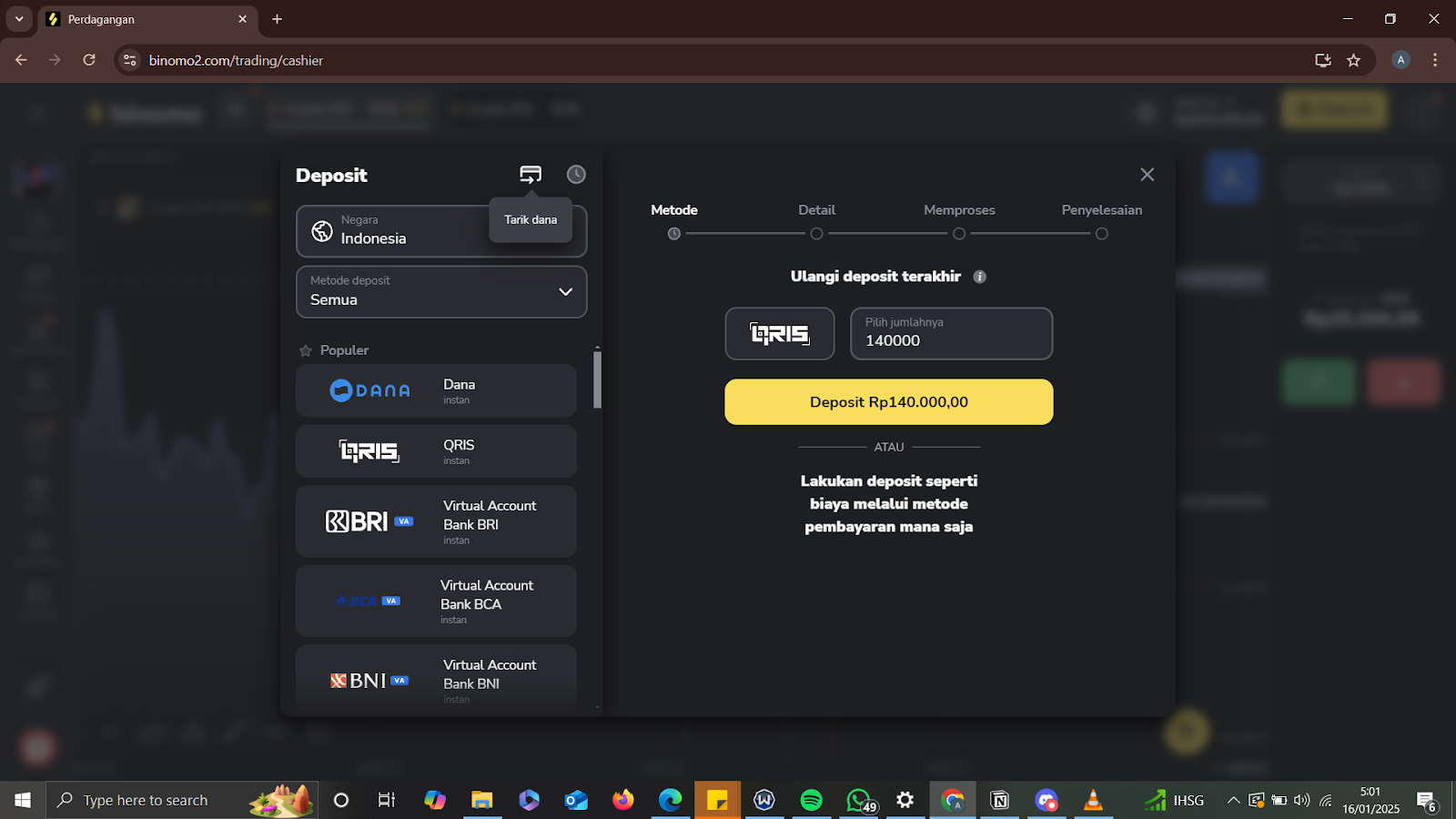Image resolution: width=1456 pixels, height=819 pixels.
Task: Open the Tarik dana withdrawal icon
Action: [x=531, y=174]
